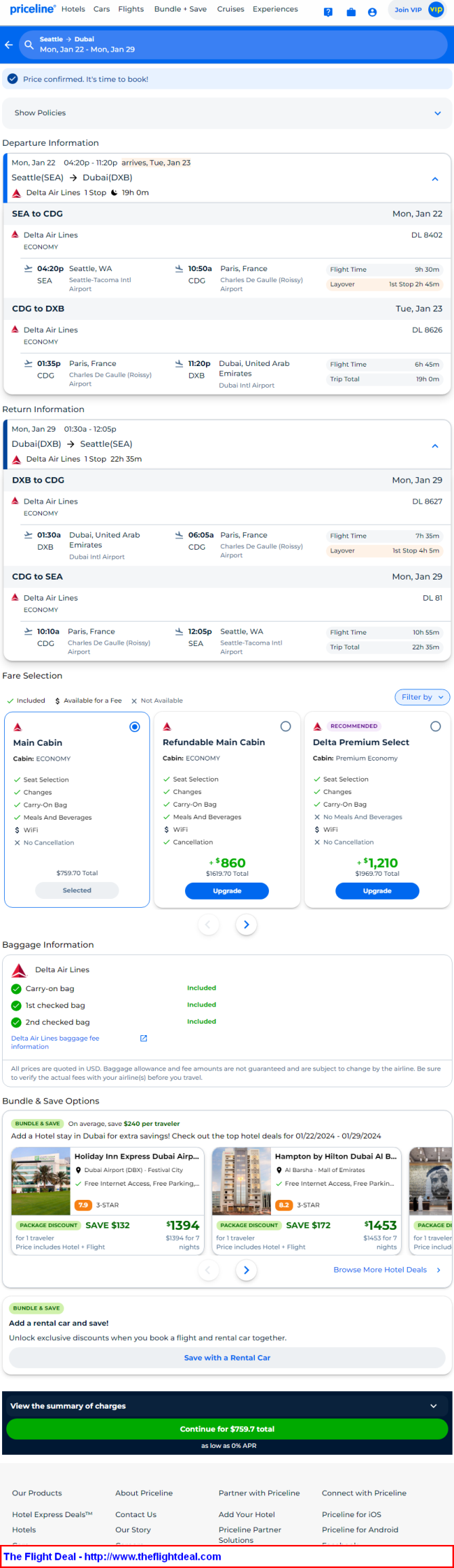
Task: Click the VIP badge icon
Action: point(436,9)
